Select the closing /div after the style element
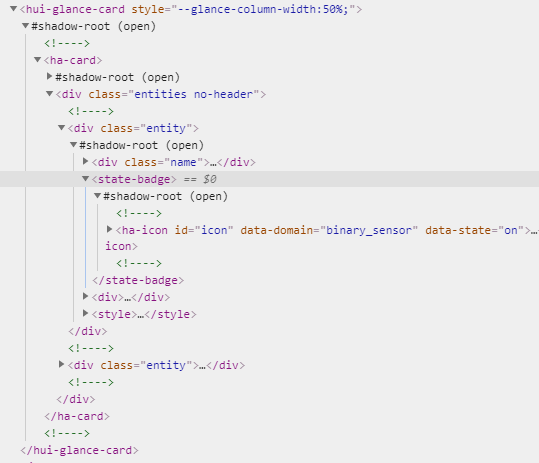This screenshot has height=463, width=539. (x=88, y=331)
